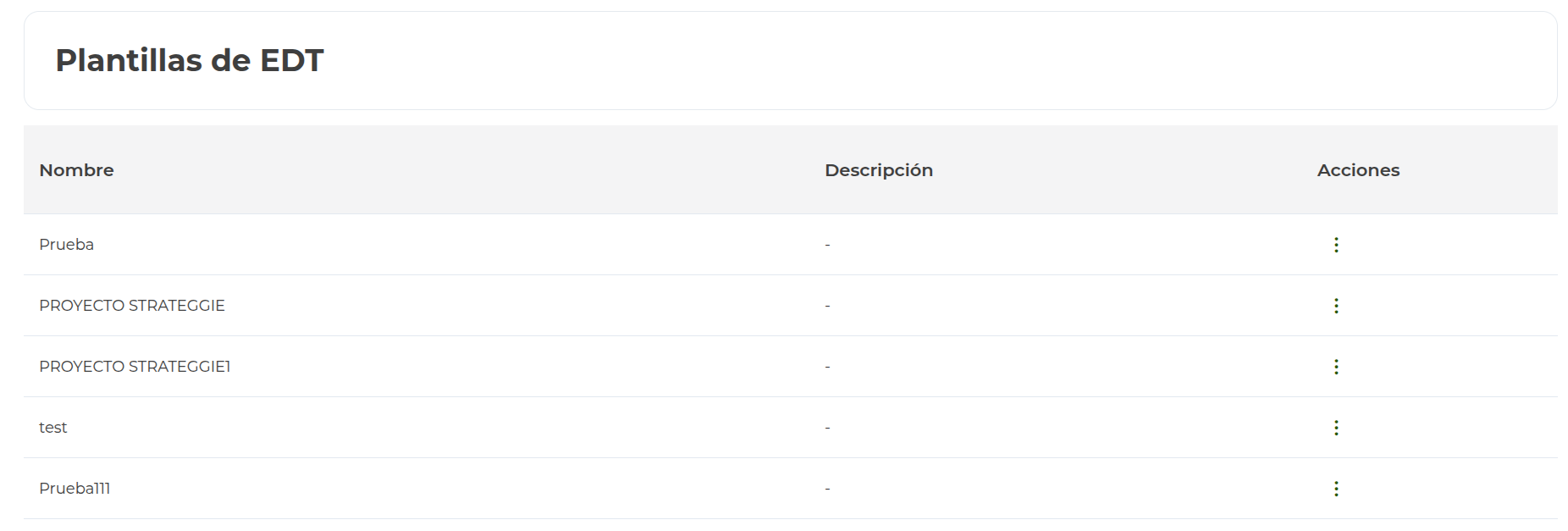Open the three-dot menu for PROYECTO STRATEGGIE
Screen dimensions: 1568x531
click(x=1336, y=306)
